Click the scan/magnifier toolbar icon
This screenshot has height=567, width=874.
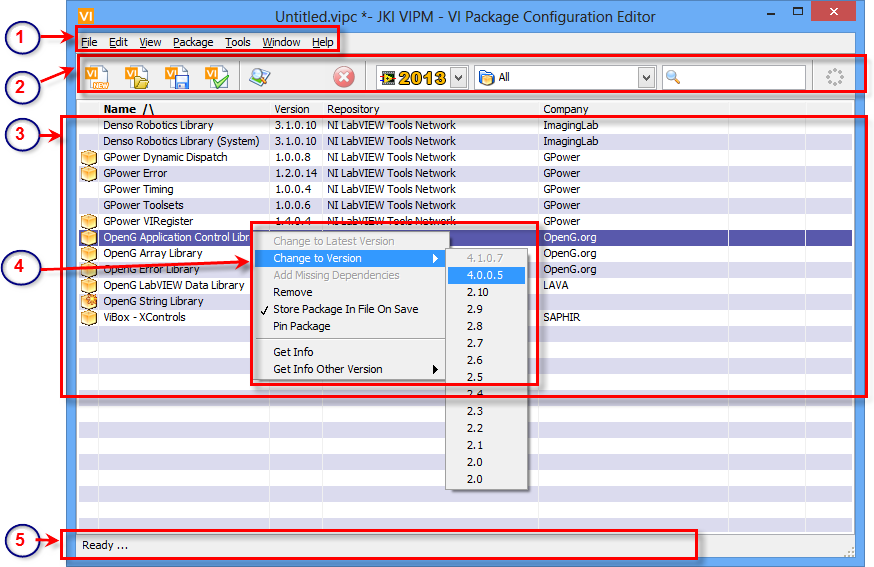pyautogui.click(x=260, y=77)
